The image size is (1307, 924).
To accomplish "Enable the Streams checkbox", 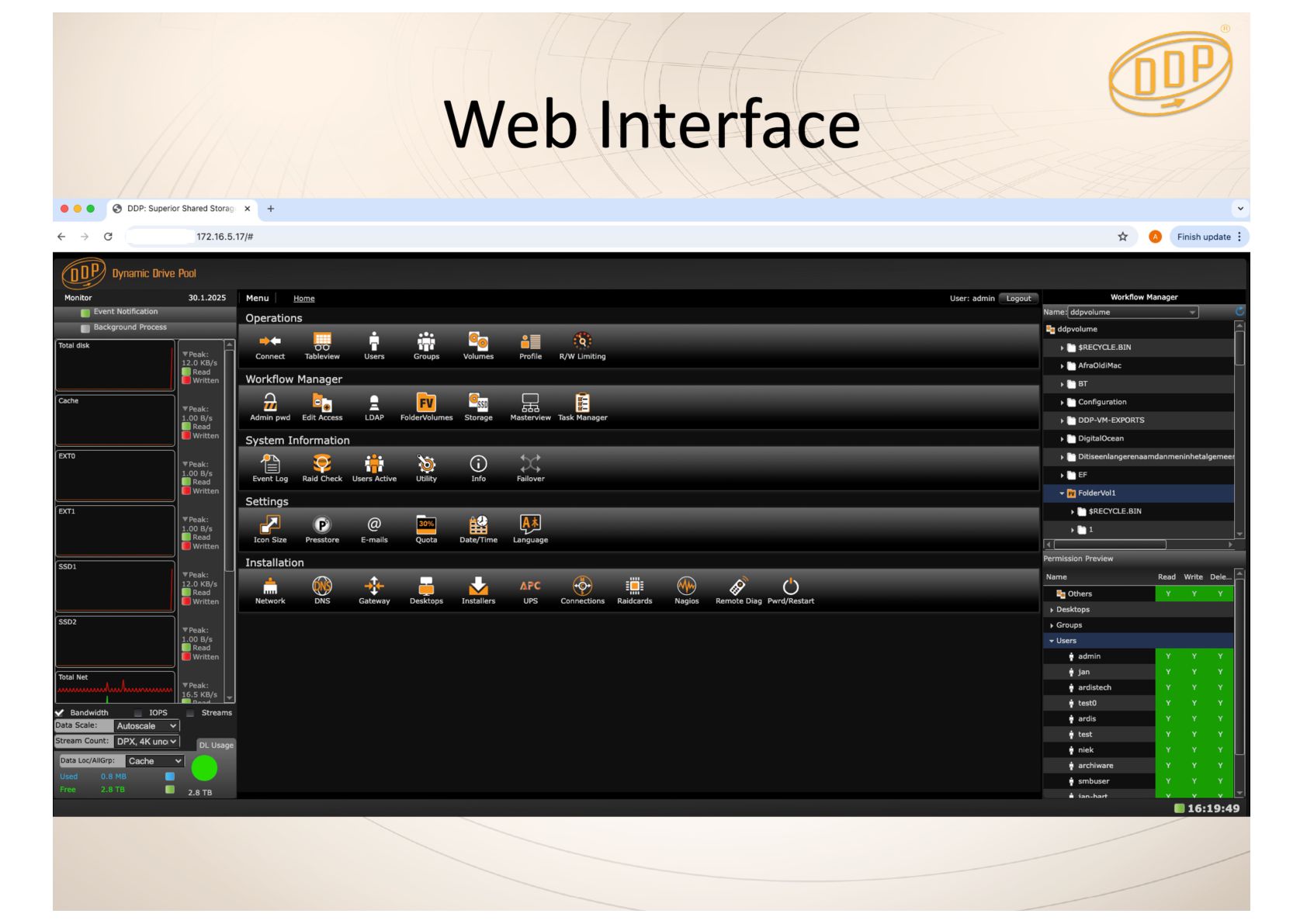I will pyautogui.click(x=190, y=713).
